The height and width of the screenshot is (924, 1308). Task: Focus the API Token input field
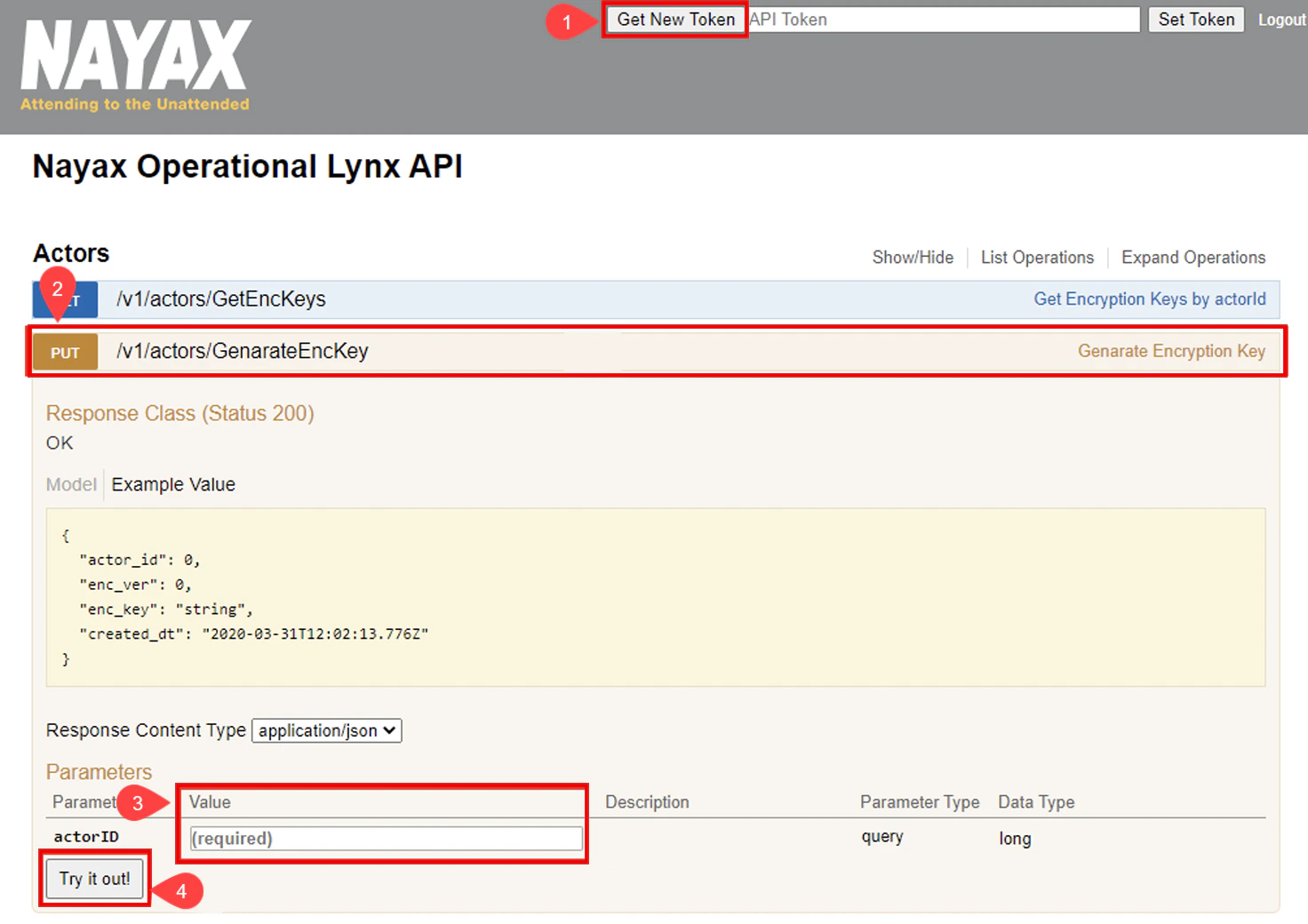(944, 20)
